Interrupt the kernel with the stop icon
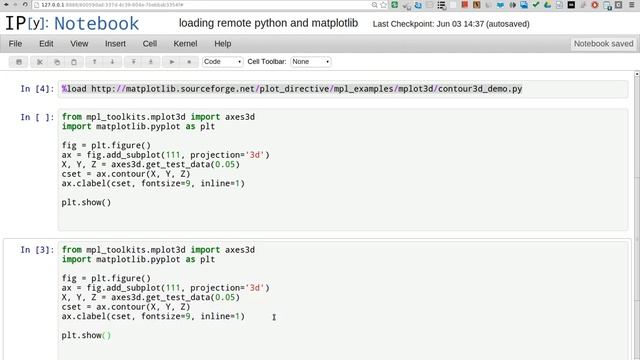Image resolution: width=640 pixels, height=360 pixels. pyautogui.click(x=189, y=62)
